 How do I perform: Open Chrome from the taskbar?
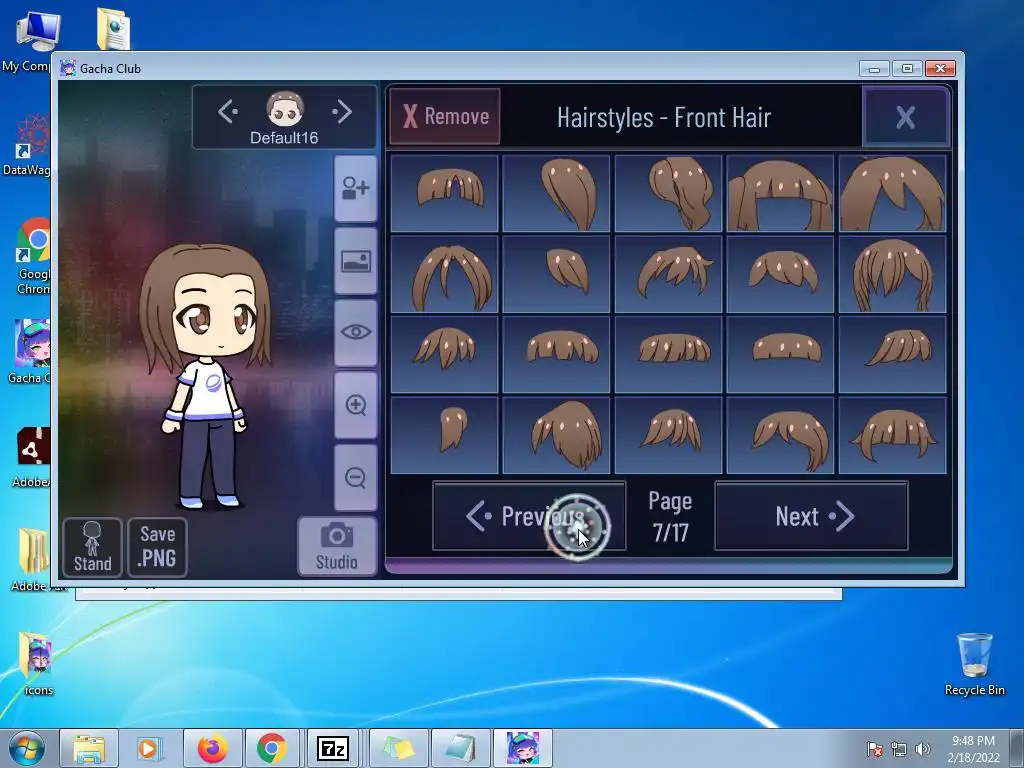272,748
